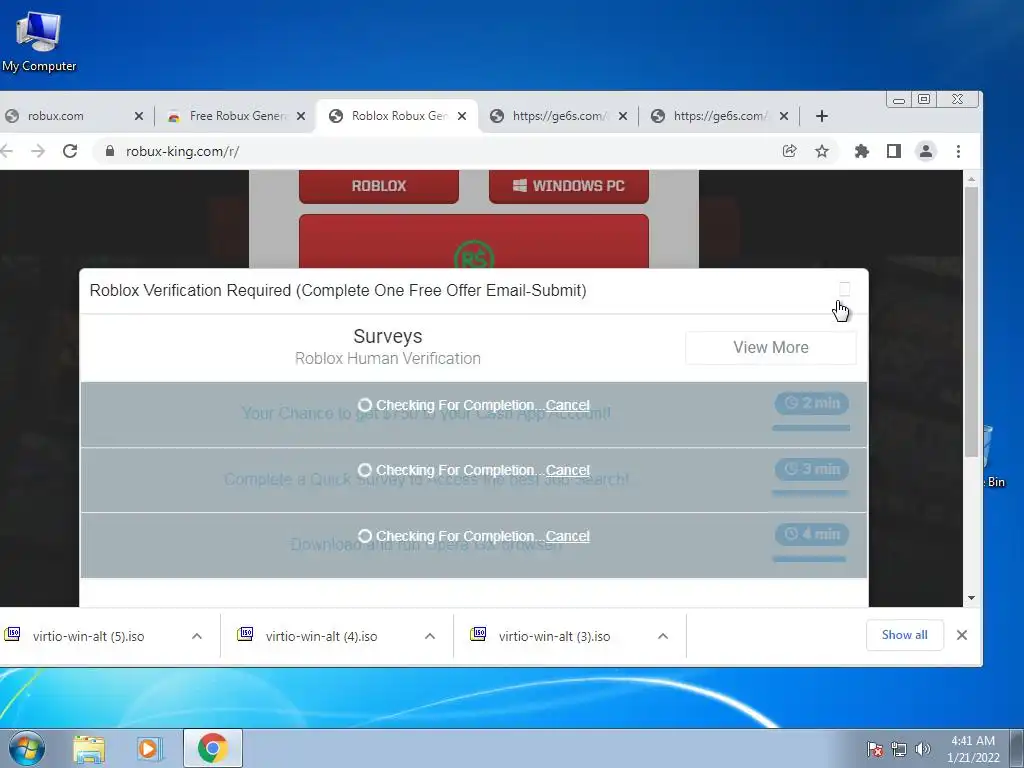
Task: Click Show all downloads
Action: [x=904, y=635]
